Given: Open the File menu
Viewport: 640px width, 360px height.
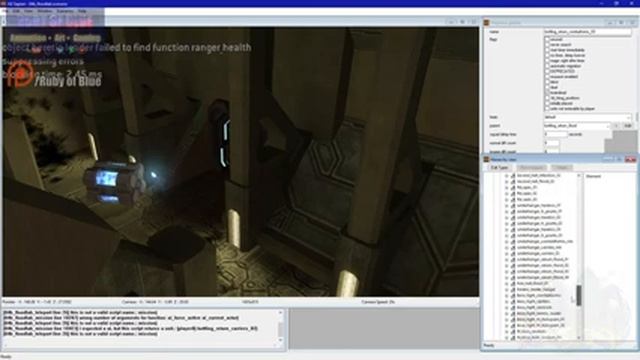Looking at the screenshot, I should [x=5, y=11].
